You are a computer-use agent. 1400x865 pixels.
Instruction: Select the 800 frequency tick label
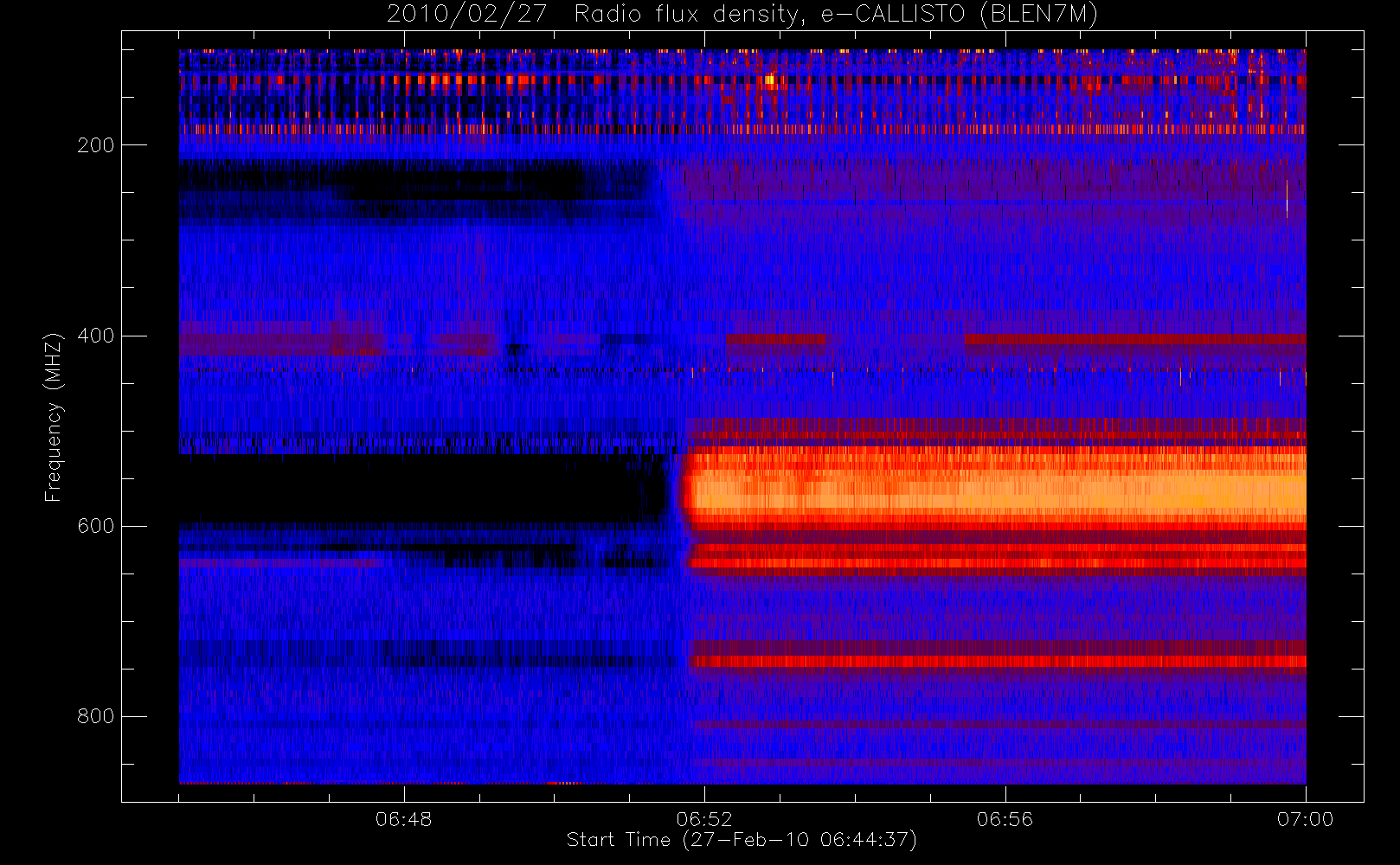[95, 716]
